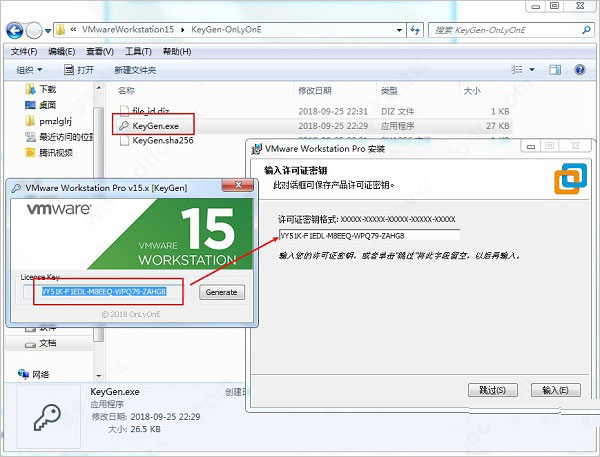Click the navigation pane scrollbar down arrow
This screenshot has height=457, width=600.
99,376
